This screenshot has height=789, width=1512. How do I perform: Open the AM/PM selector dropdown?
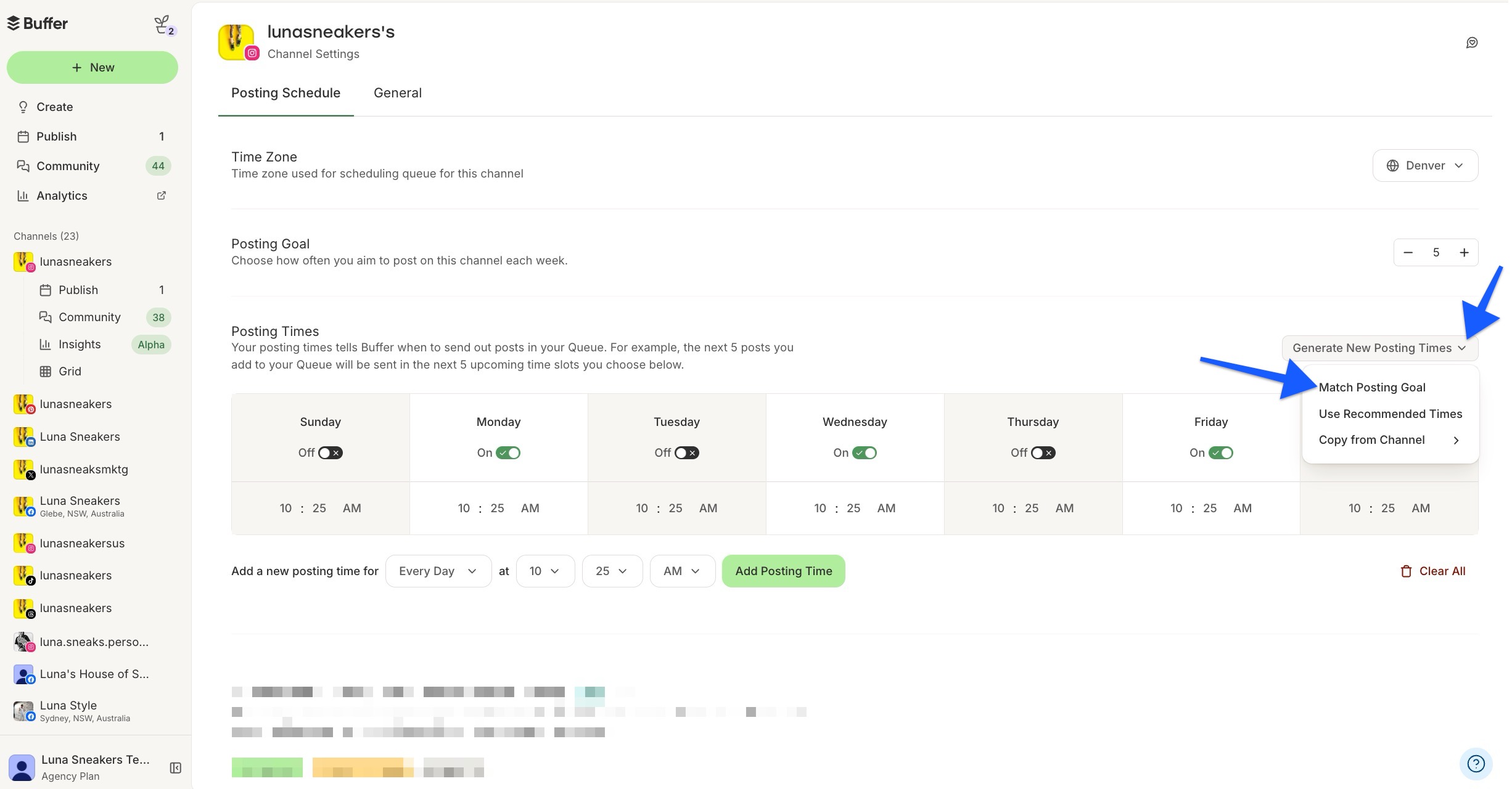click(682, 571)
